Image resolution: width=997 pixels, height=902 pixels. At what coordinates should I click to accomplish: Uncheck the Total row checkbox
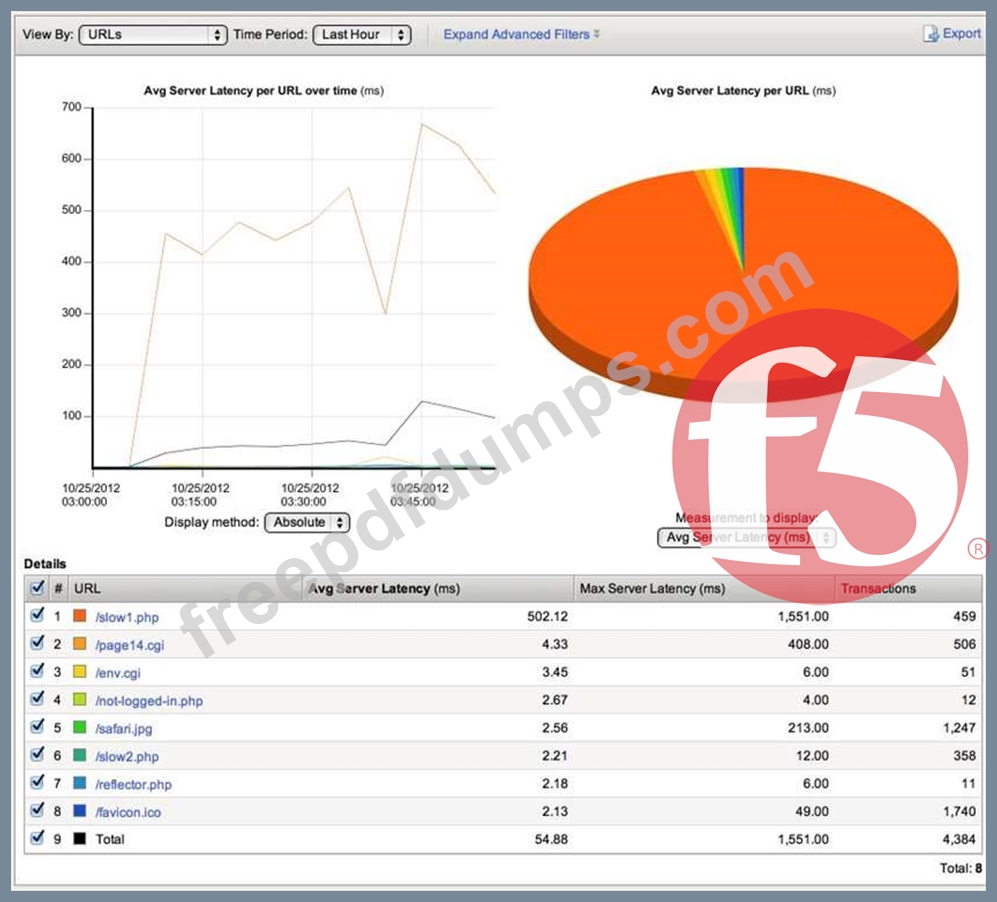pos(37,838)
